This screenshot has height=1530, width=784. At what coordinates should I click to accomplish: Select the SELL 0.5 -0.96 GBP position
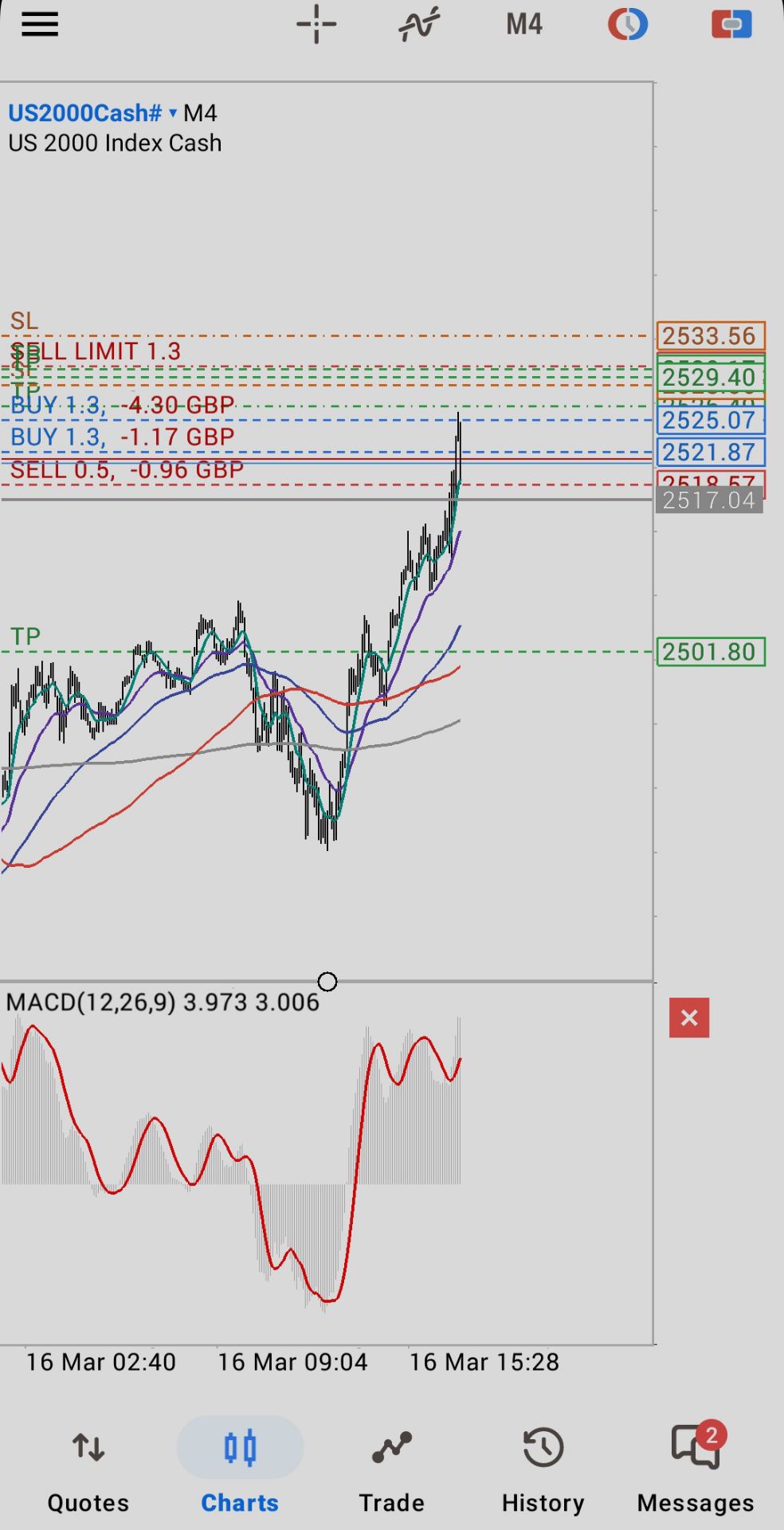click(x=127, y=470)
